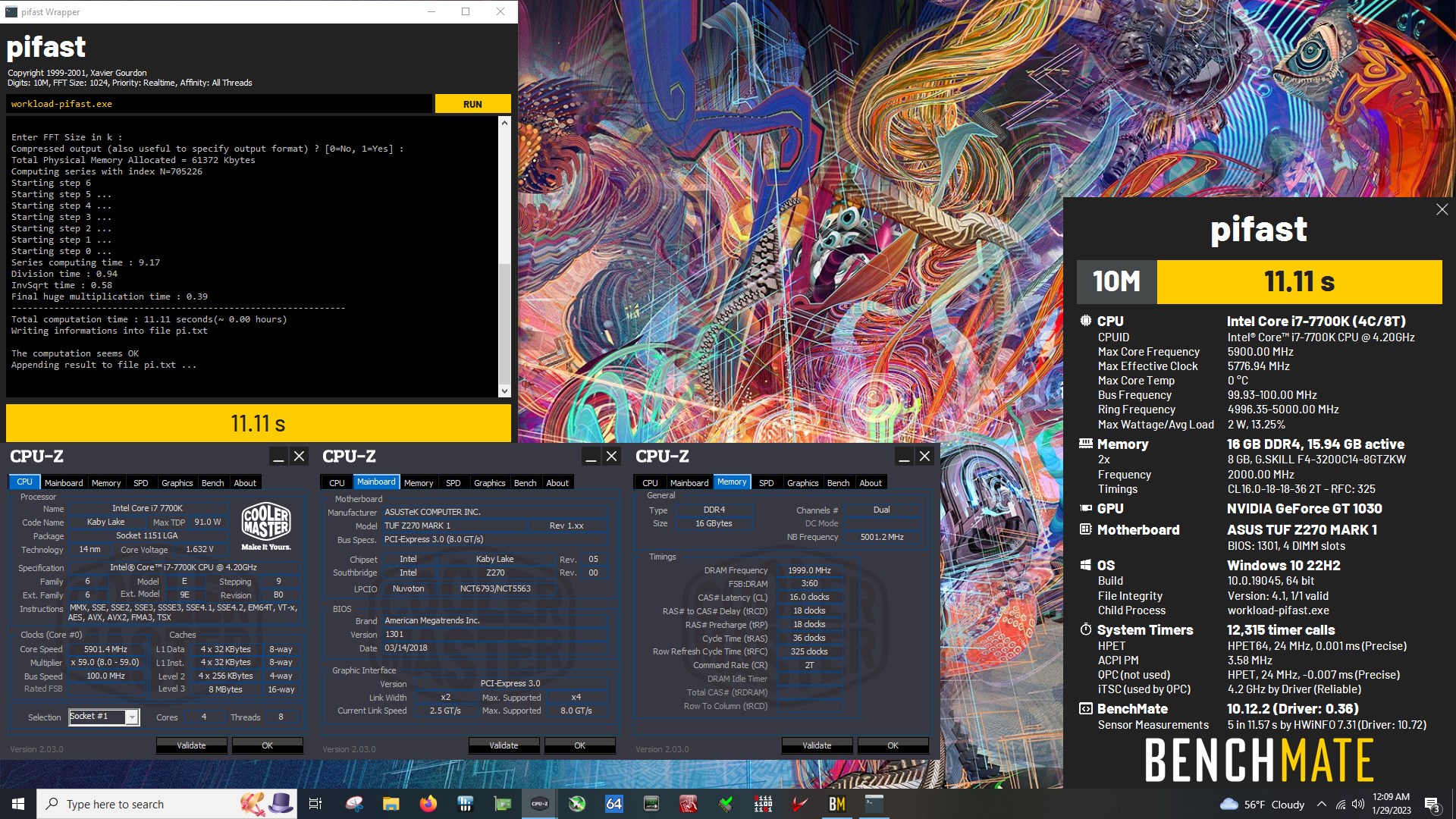Select SPD tab in CPU-Z Mainboard window
This screenshot has width=1456, height=819.
453,483
